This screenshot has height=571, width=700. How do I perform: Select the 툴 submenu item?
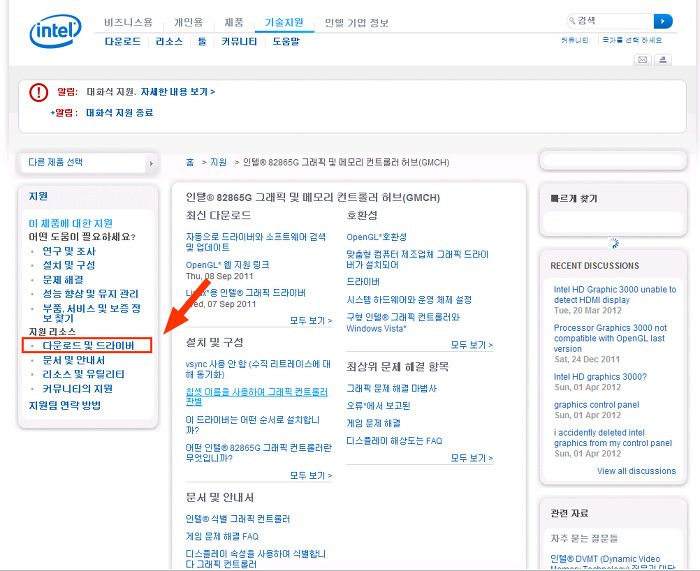point(202,42)
